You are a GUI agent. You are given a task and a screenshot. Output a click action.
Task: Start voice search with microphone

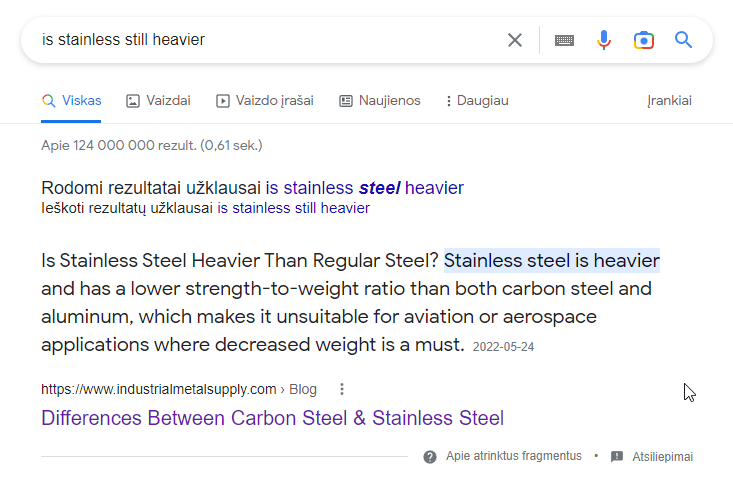pos(604,40)
